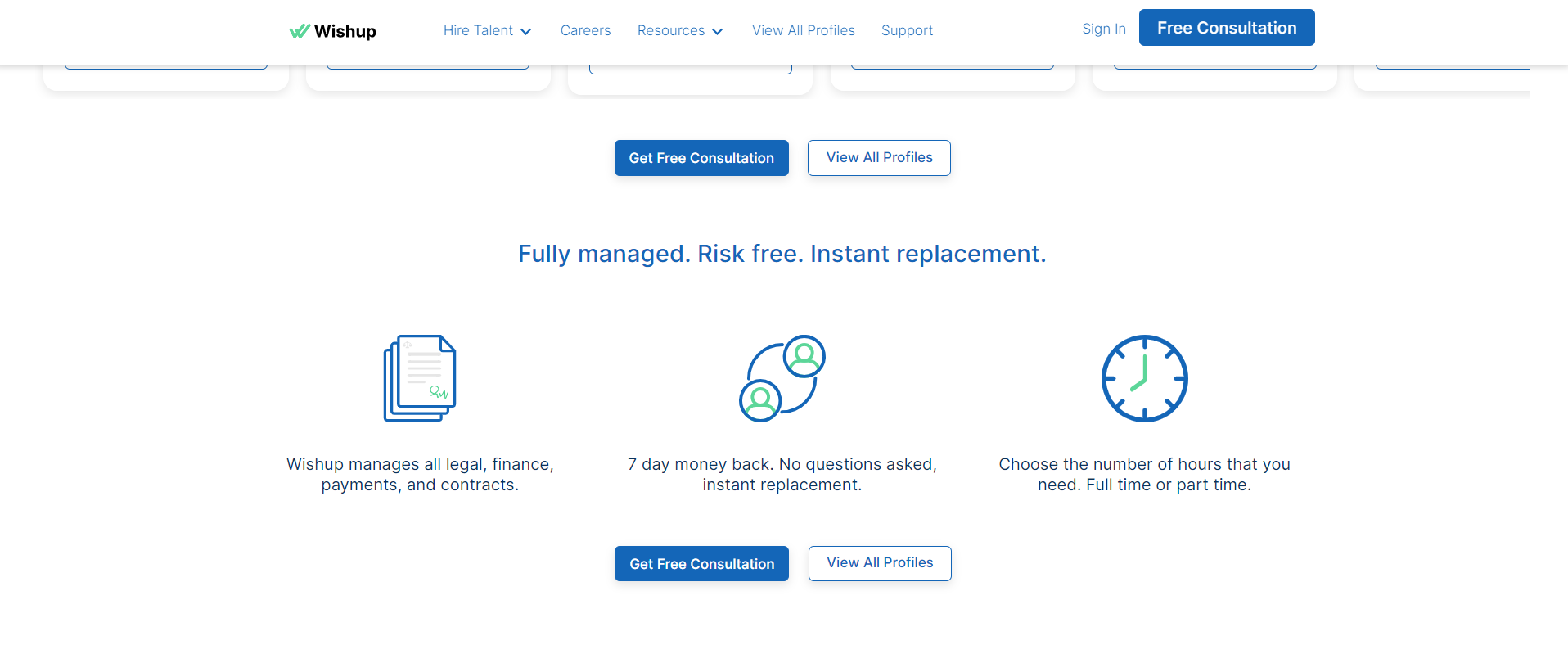The width and height of the screenshot is (1568, 654).
Task: Click the user replacement icon
Action: pos(782,378)
